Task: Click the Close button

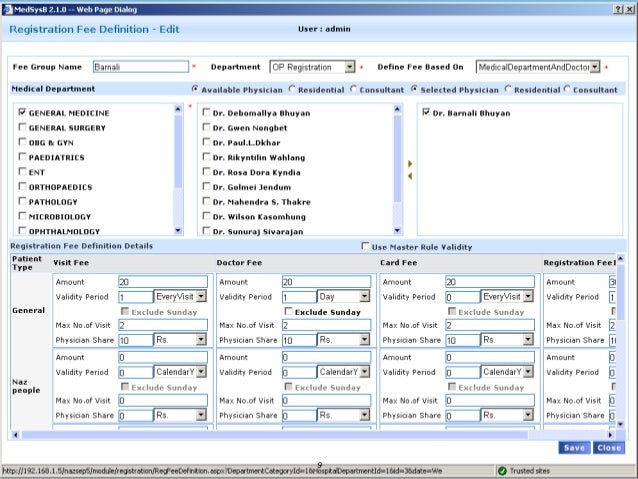Action: click(609, 448)
